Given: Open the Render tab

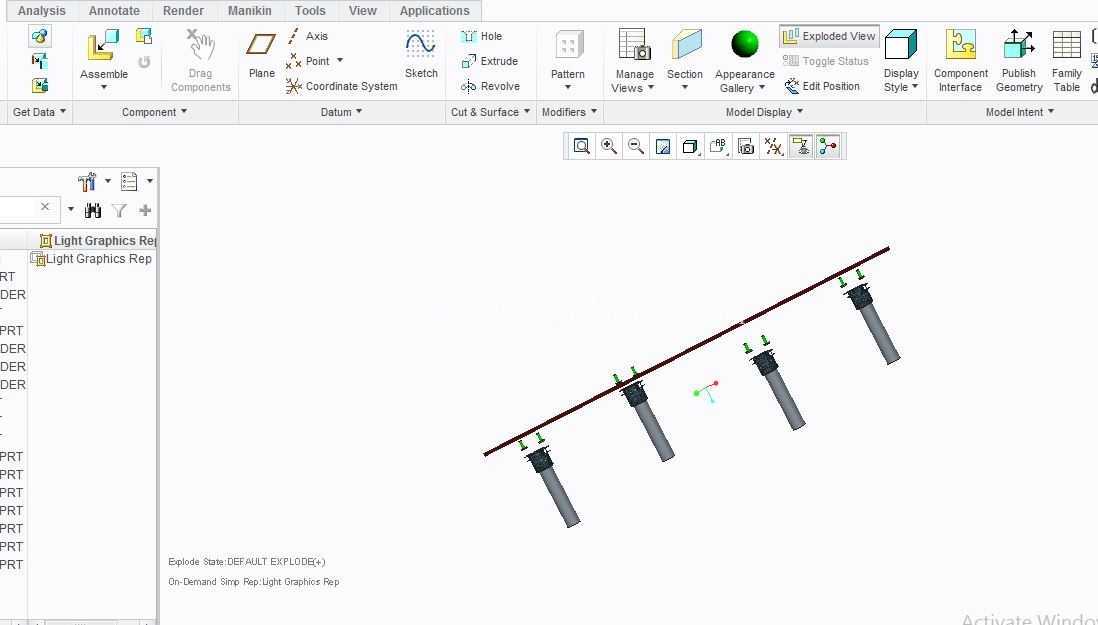Looking at the screenshot, I should (x=183, y=10).
